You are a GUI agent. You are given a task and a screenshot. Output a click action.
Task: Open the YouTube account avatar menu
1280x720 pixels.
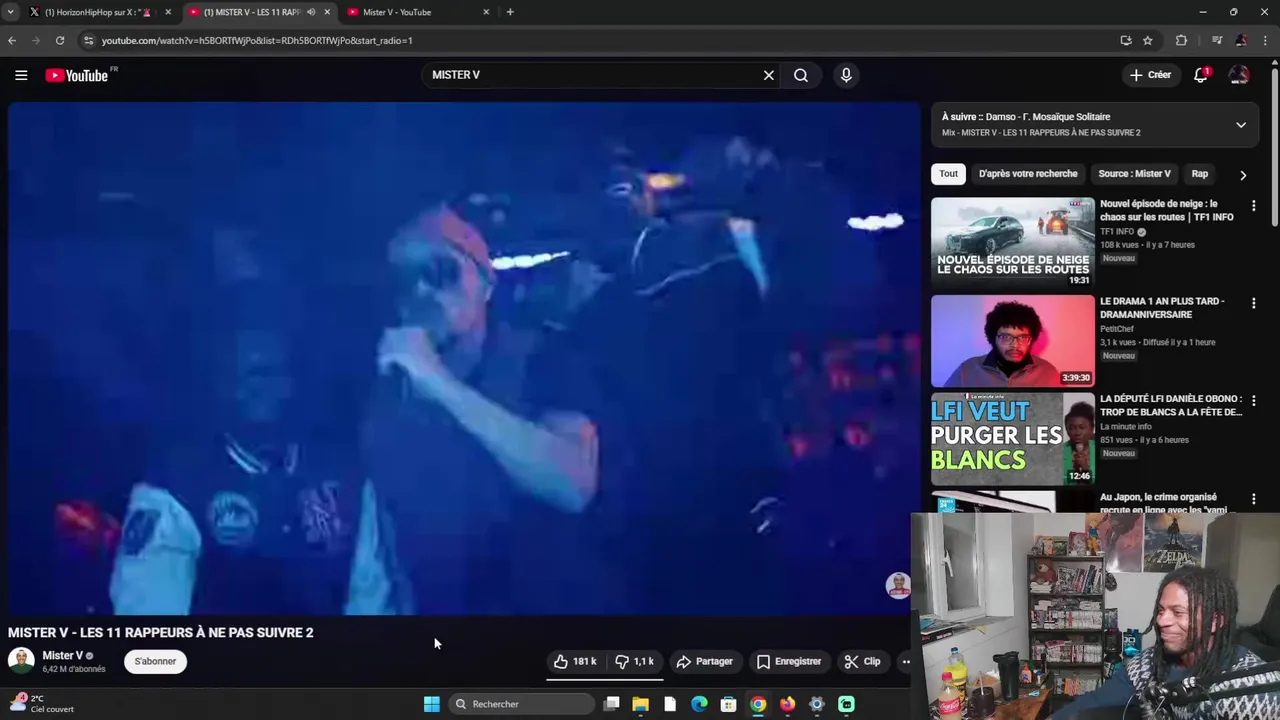(x=1239, y=75)
